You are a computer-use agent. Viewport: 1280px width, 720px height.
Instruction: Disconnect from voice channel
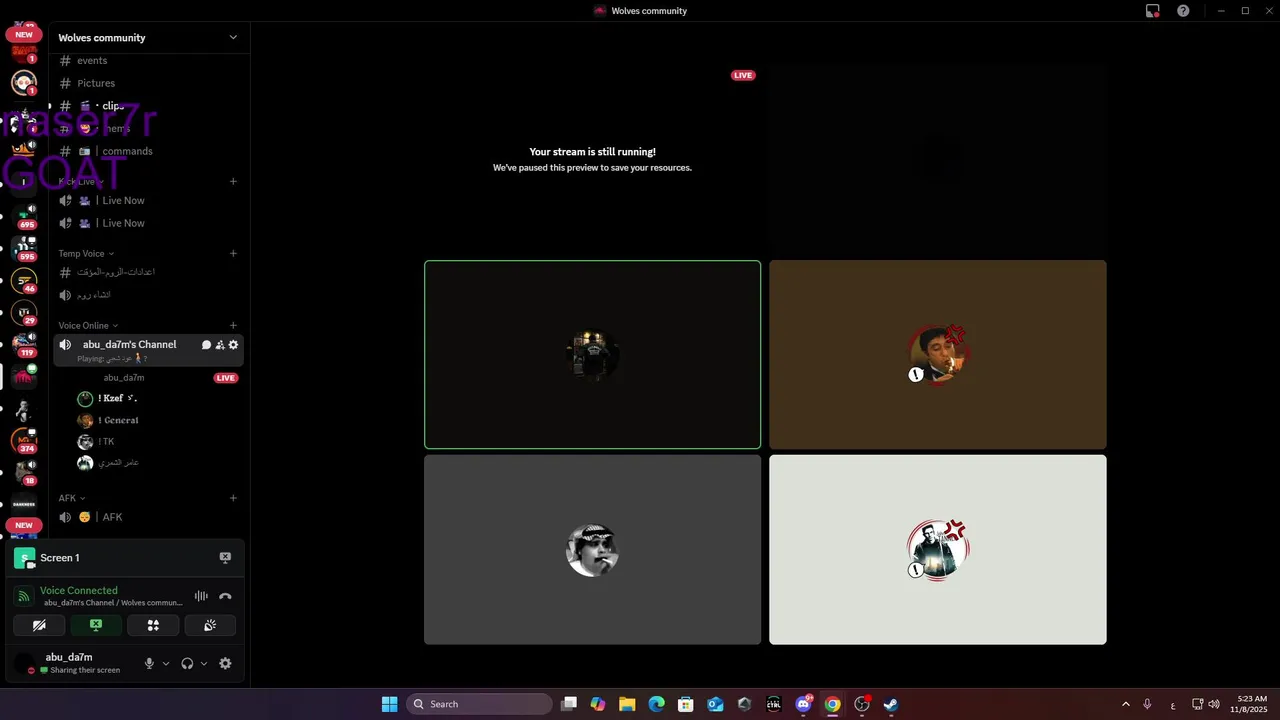point(225,596)
